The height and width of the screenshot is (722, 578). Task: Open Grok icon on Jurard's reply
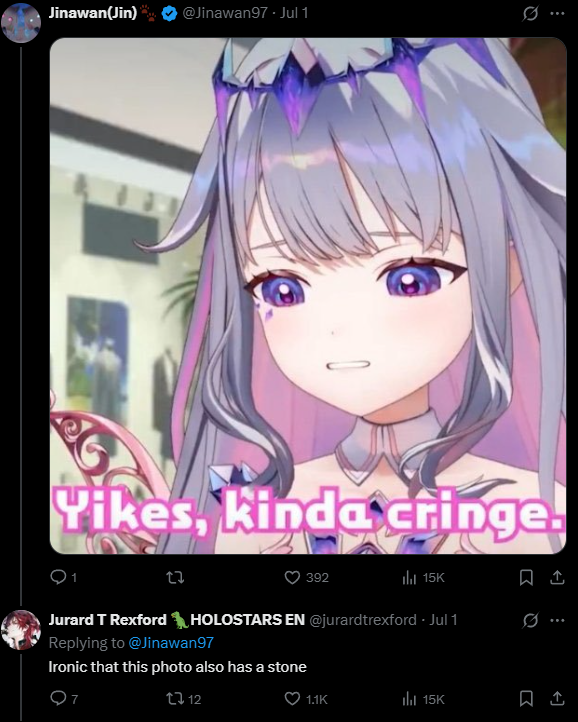tap(530, 620)
